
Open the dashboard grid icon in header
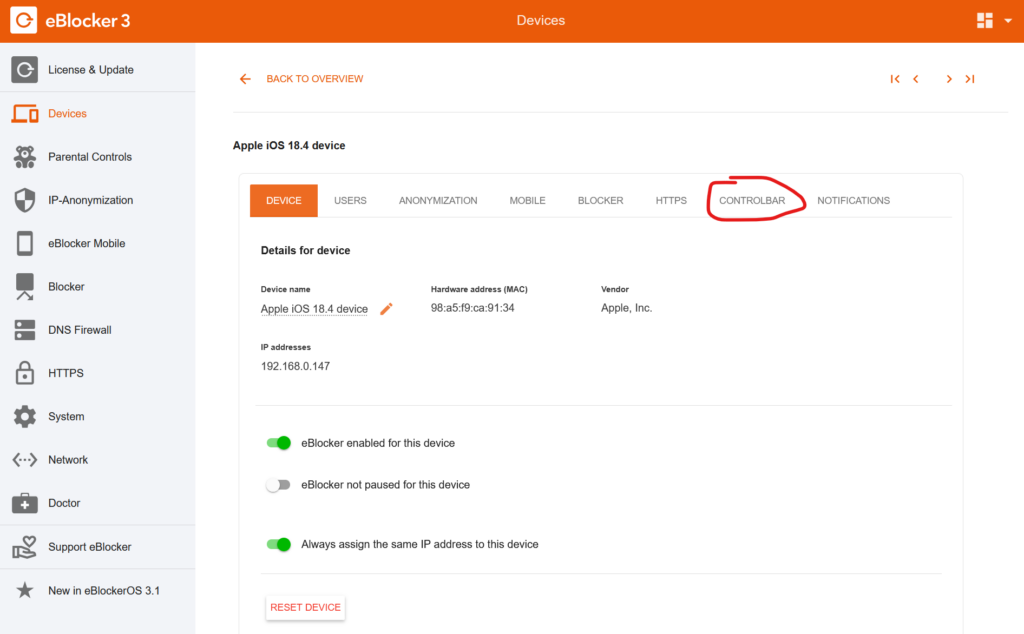[984, 21]
